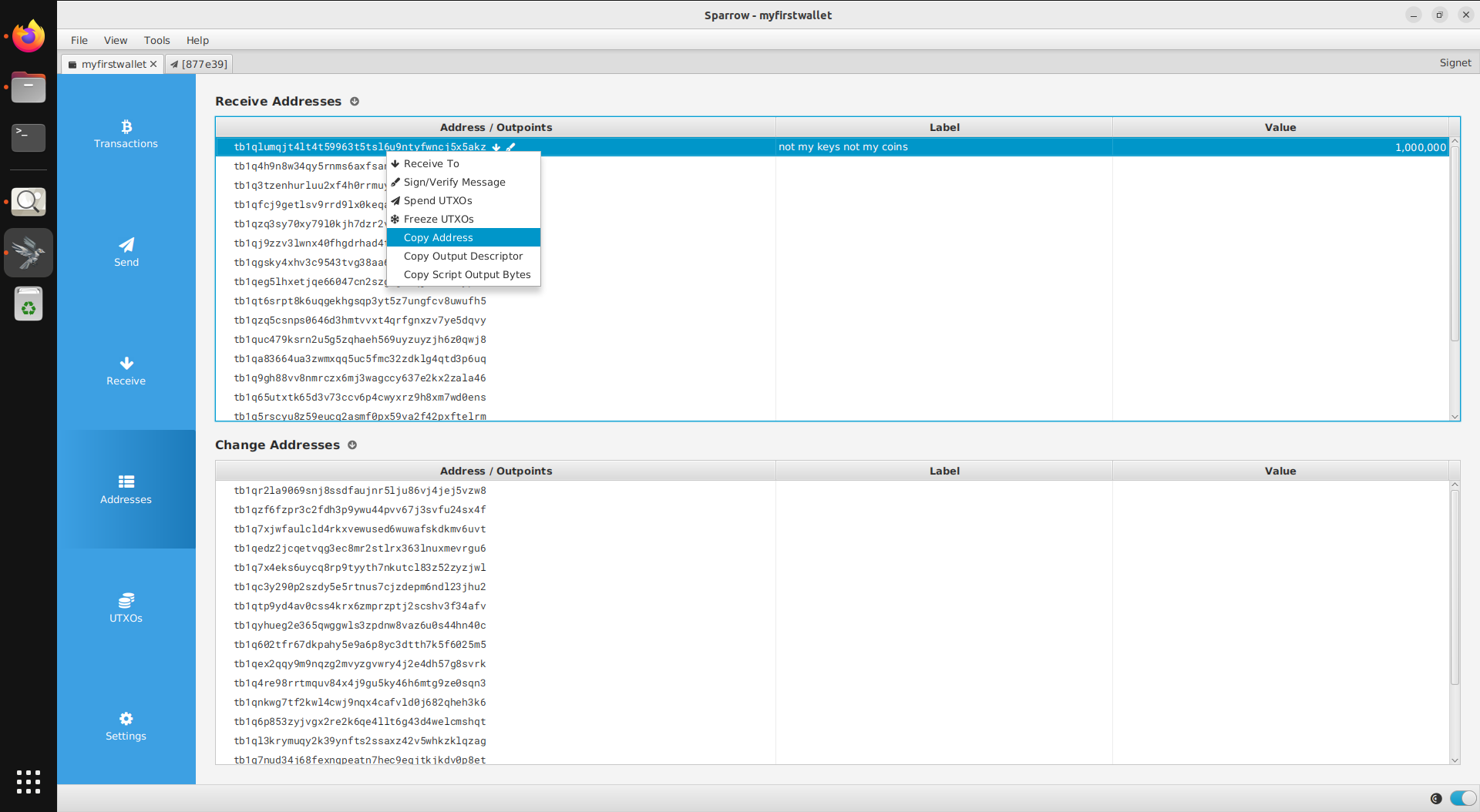This screenshot has height=812, width=1480.
Task: Show all applications grid in the dock
Action: (x=29, y=781)
